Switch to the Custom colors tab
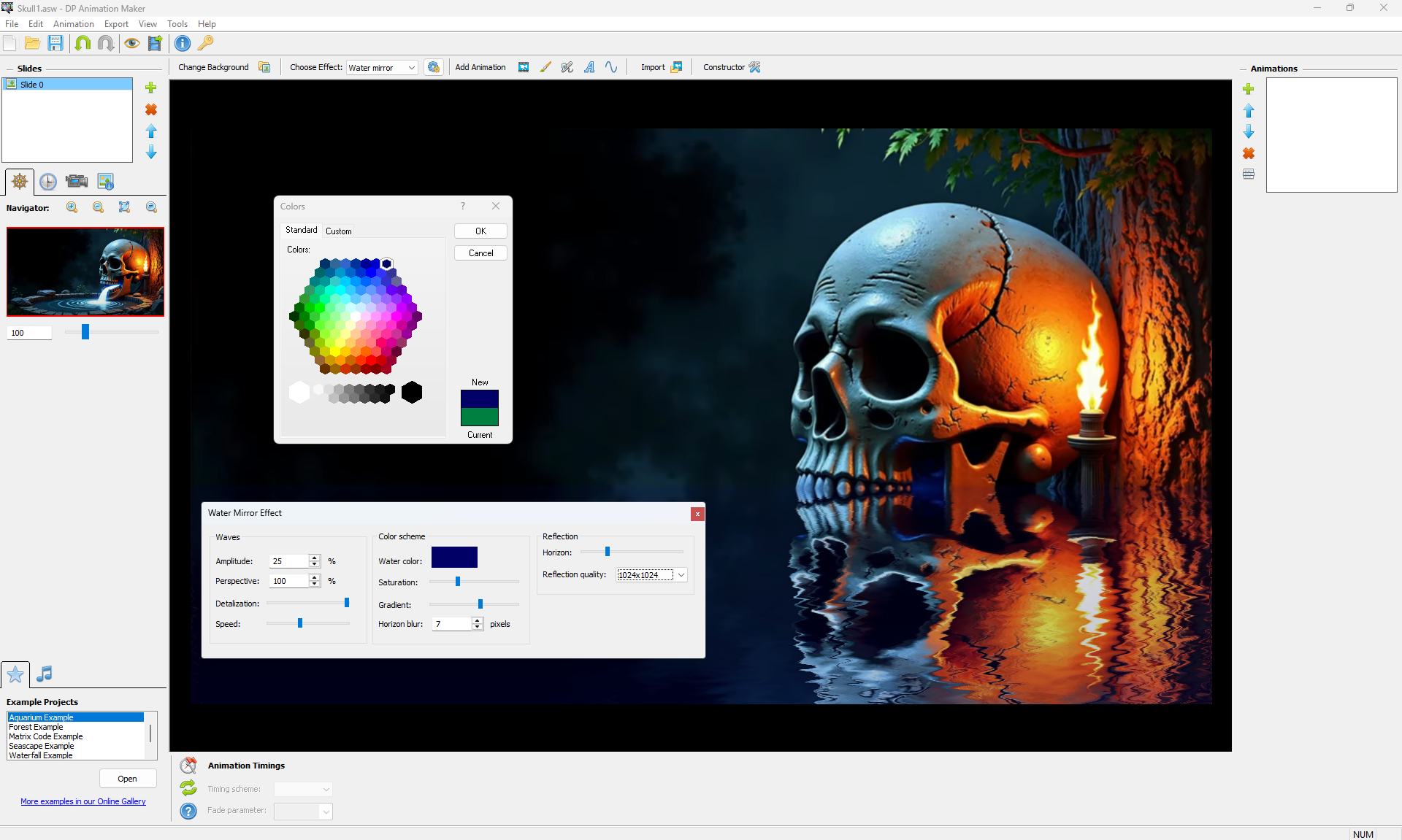 tap(338, 231)
